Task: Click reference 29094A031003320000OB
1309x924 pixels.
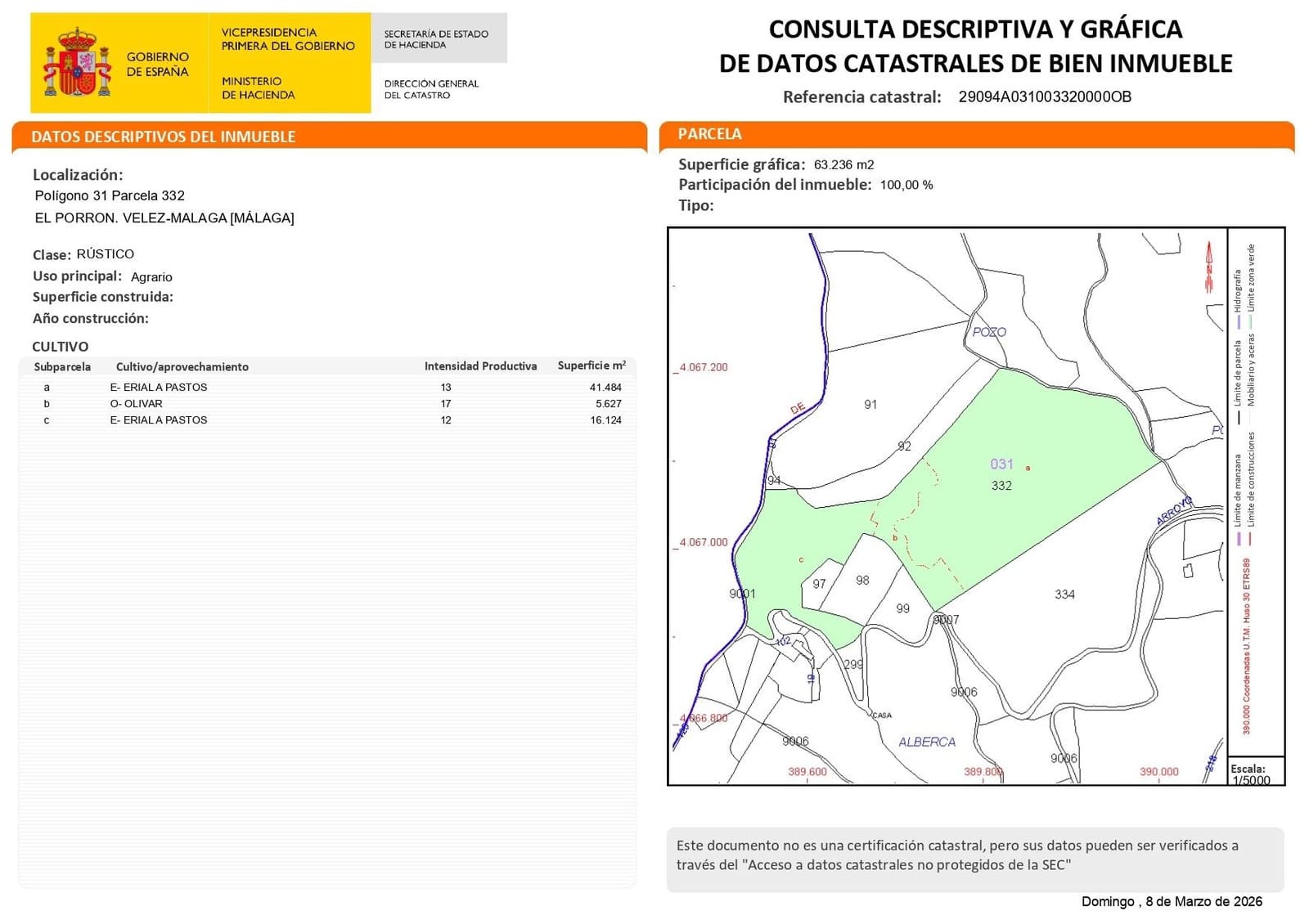Action: coord(1045,99)
